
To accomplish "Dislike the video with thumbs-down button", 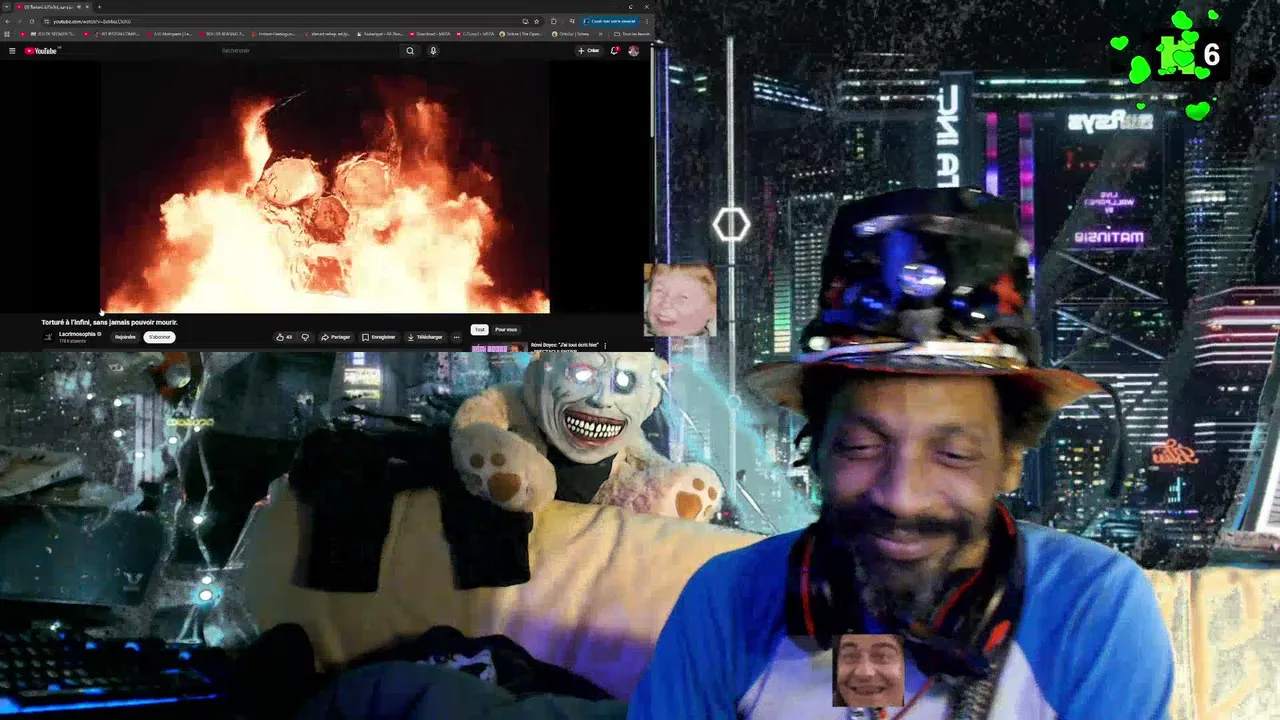I will (305, 337).
